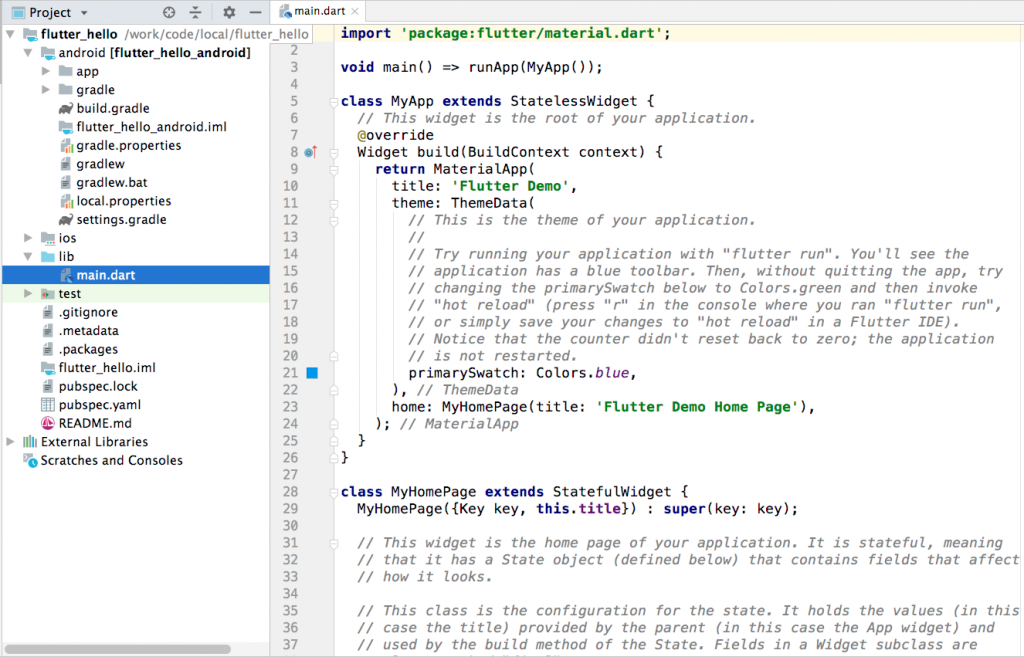Viewport: 1024px width, 657px height.
Task: Hide the Project panel with minus icon
Action: 255,12
